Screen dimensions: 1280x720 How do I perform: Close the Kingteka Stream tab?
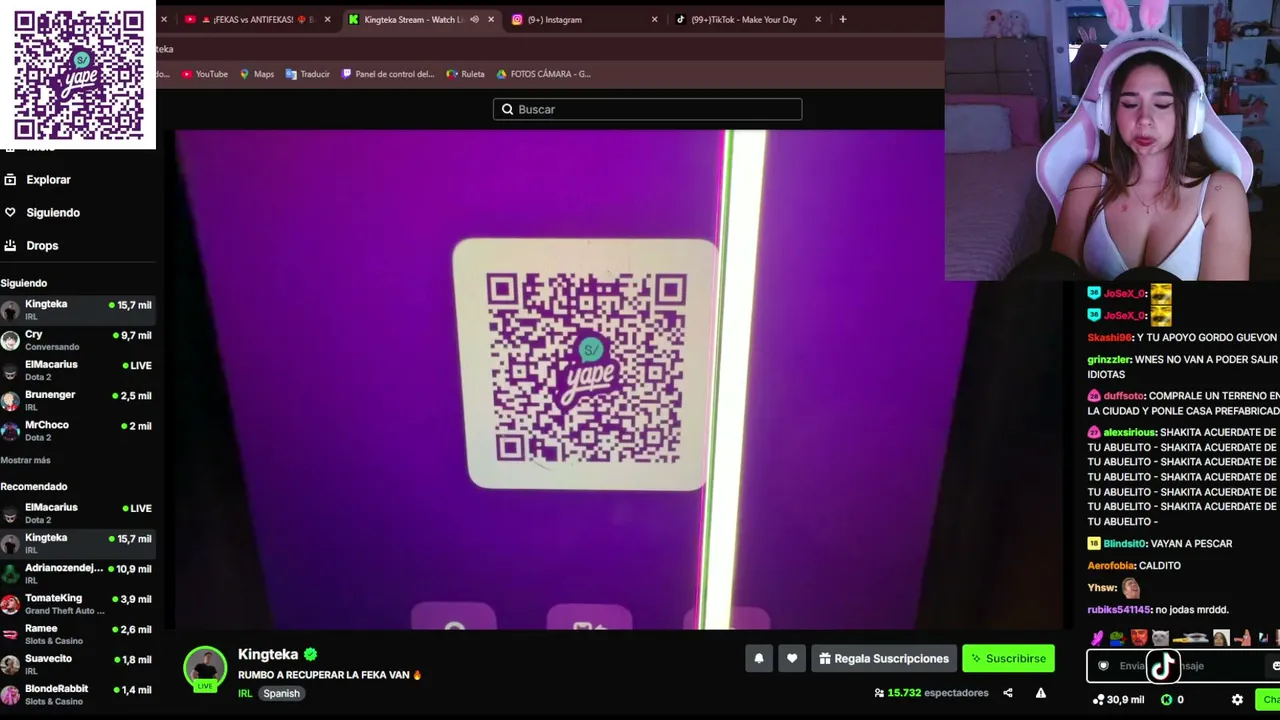click(x=491, y=19)
